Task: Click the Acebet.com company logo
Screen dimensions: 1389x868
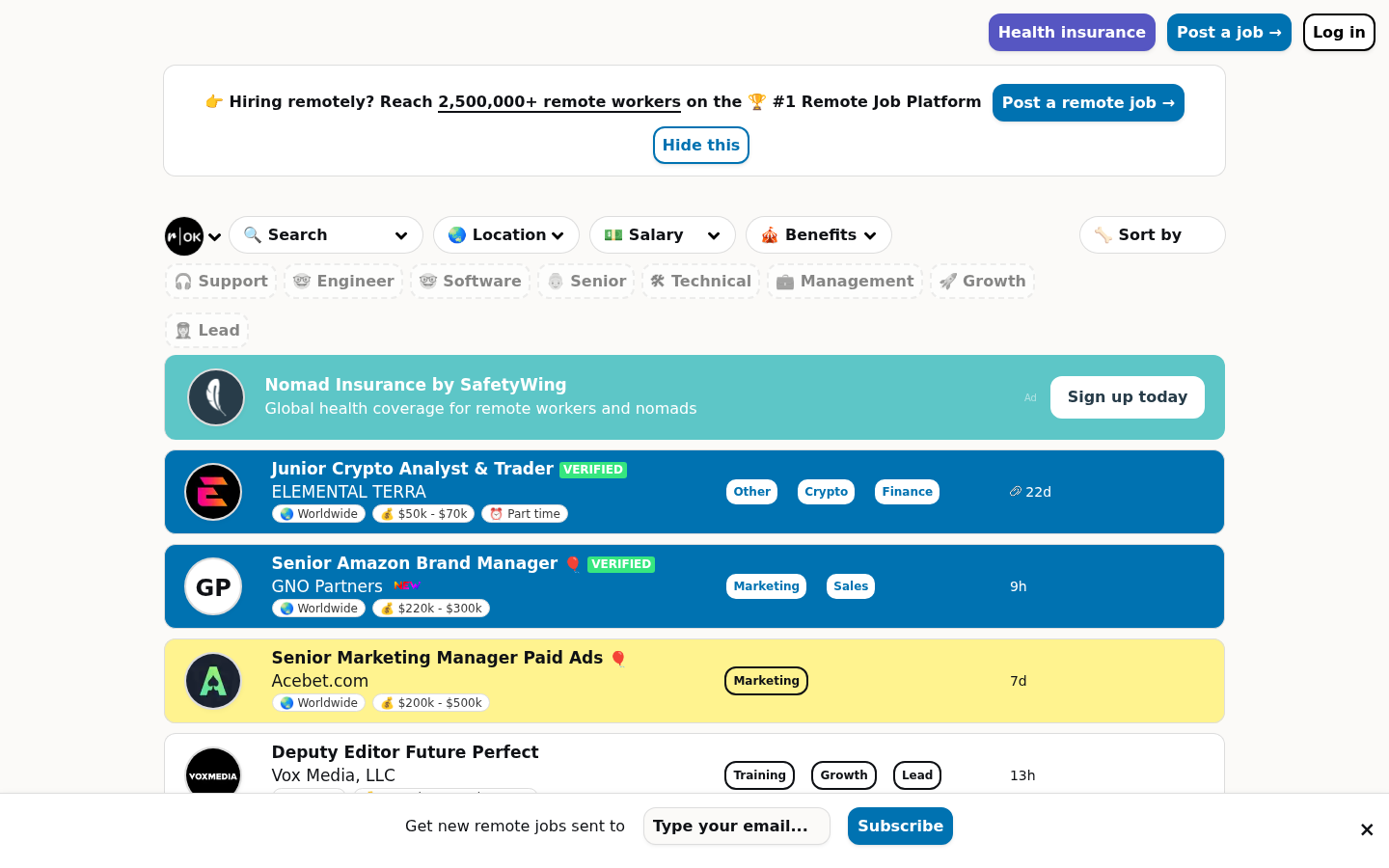Action: pos(213,681)
